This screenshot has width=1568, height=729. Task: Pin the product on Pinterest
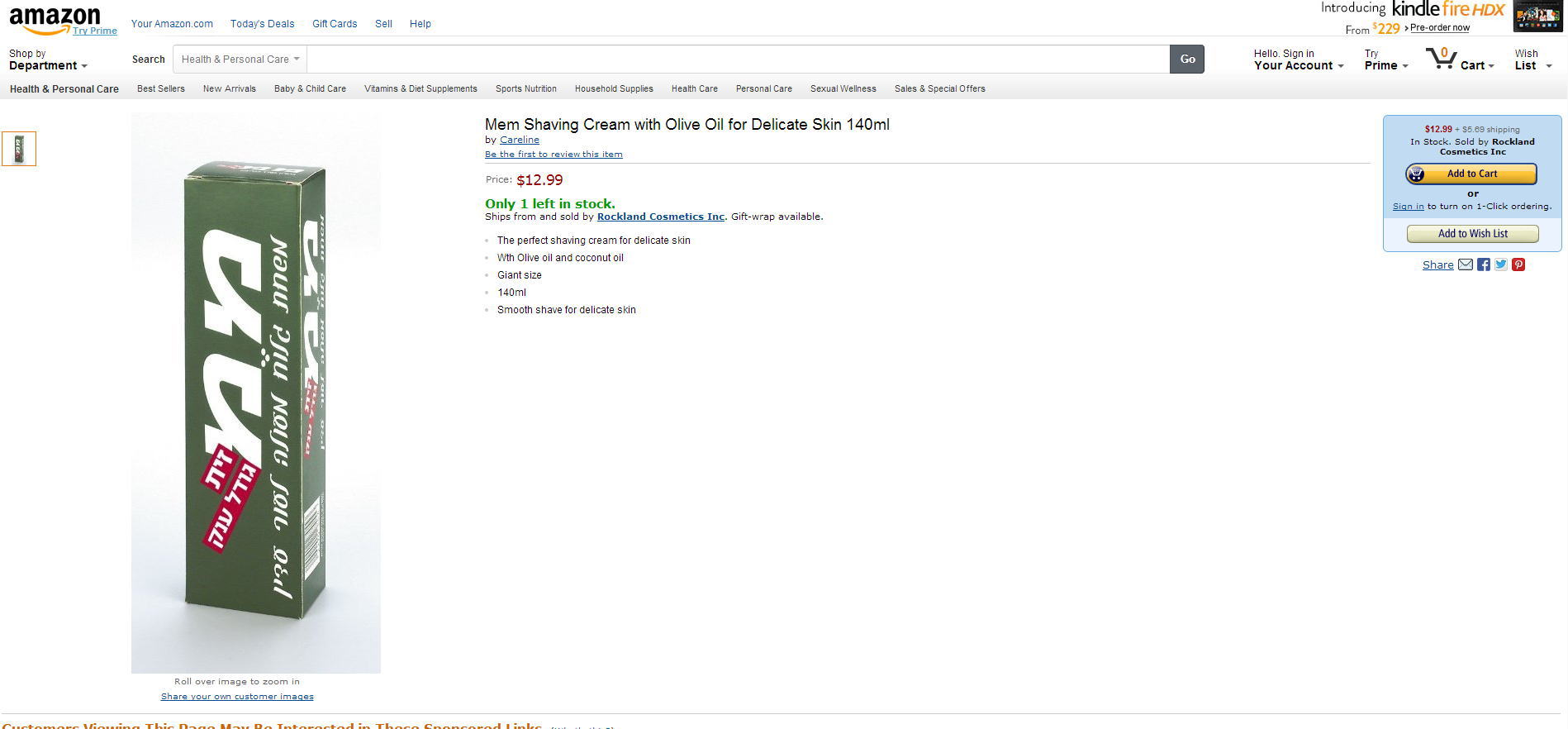coord(1518,264)
